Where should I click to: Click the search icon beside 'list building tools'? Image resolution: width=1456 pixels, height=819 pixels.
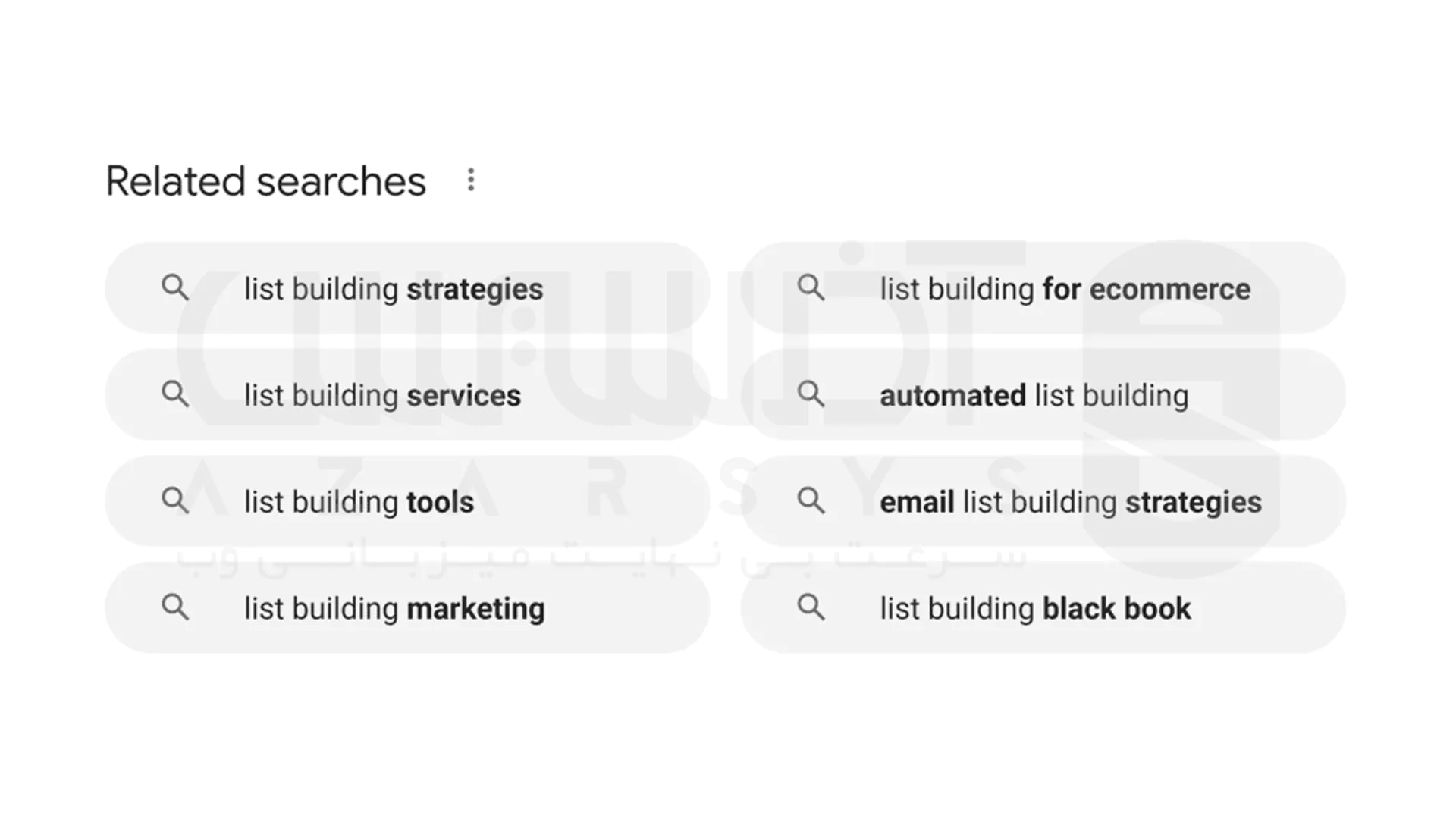coord(175,500)
